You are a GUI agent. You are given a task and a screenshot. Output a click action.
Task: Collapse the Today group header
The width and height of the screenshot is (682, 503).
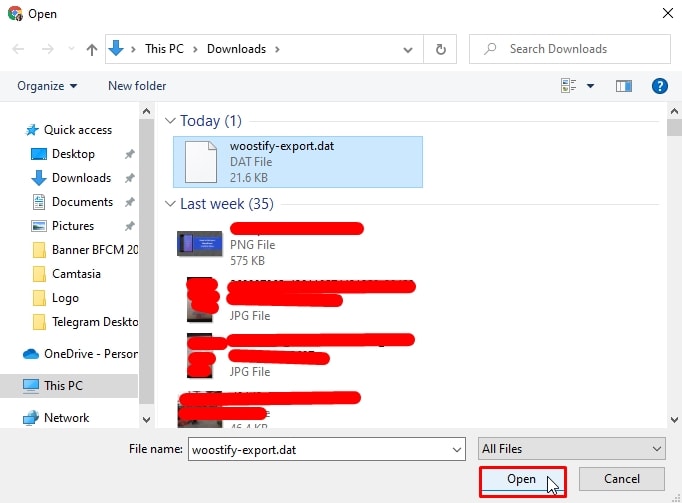(x=171, y=121)
